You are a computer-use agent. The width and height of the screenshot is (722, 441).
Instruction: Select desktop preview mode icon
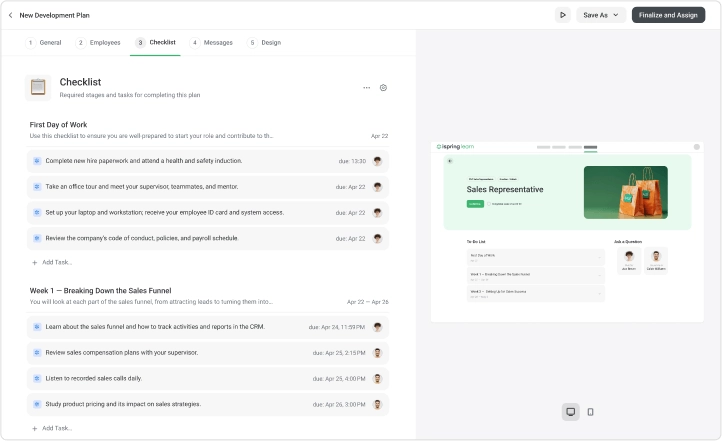(571, 412)
